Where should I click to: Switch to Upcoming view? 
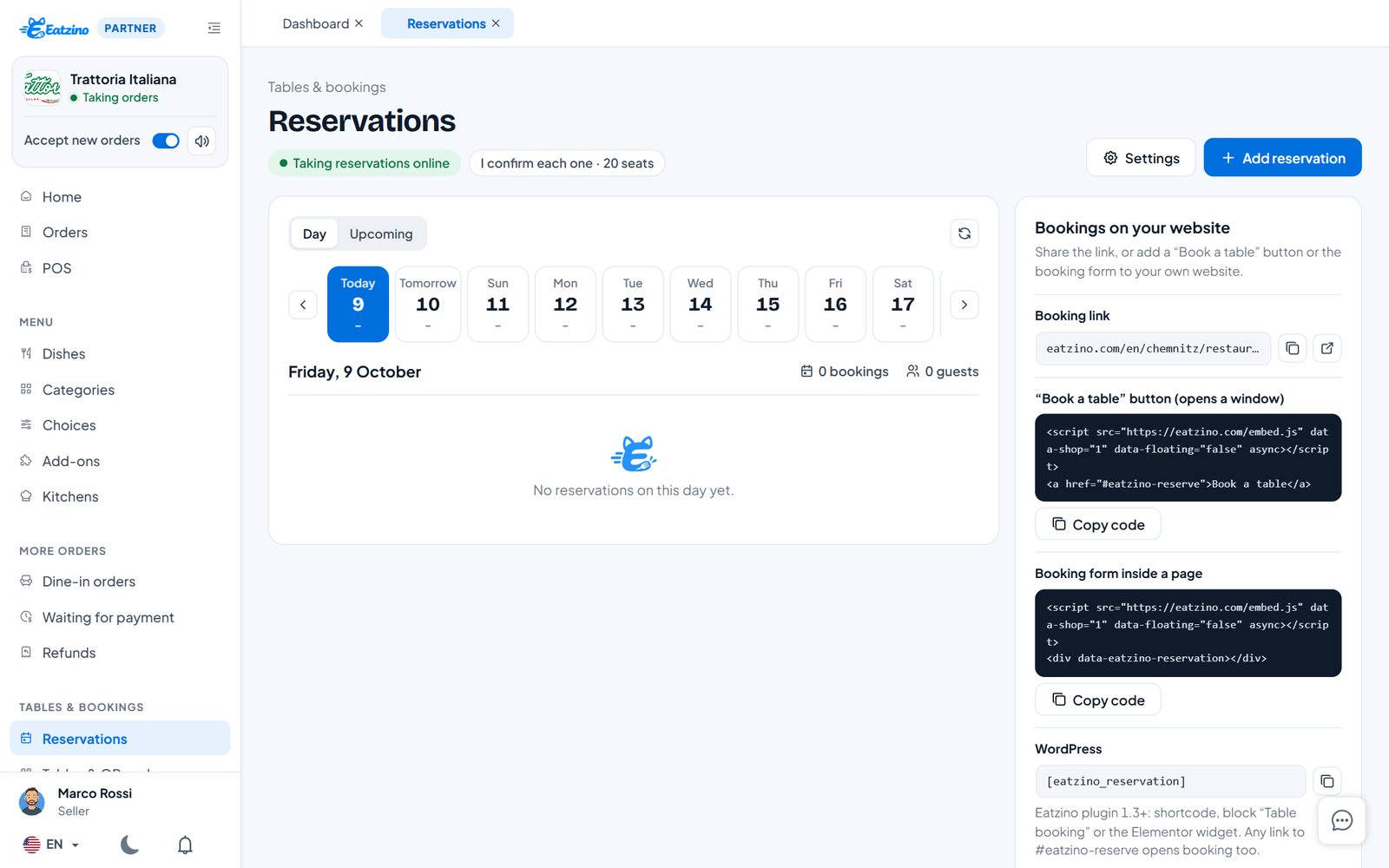381,233
